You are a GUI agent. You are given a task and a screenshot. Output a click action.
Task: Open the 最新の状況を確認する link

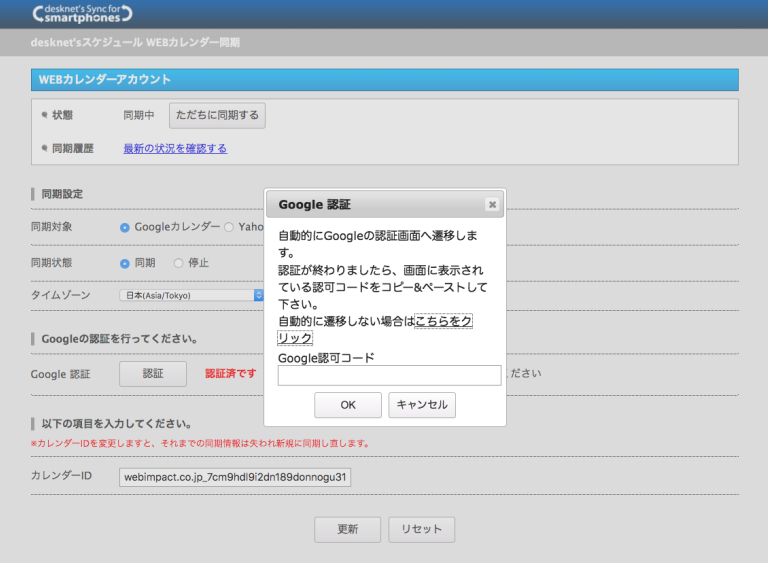pyautogui.click(x=175, y=148)
